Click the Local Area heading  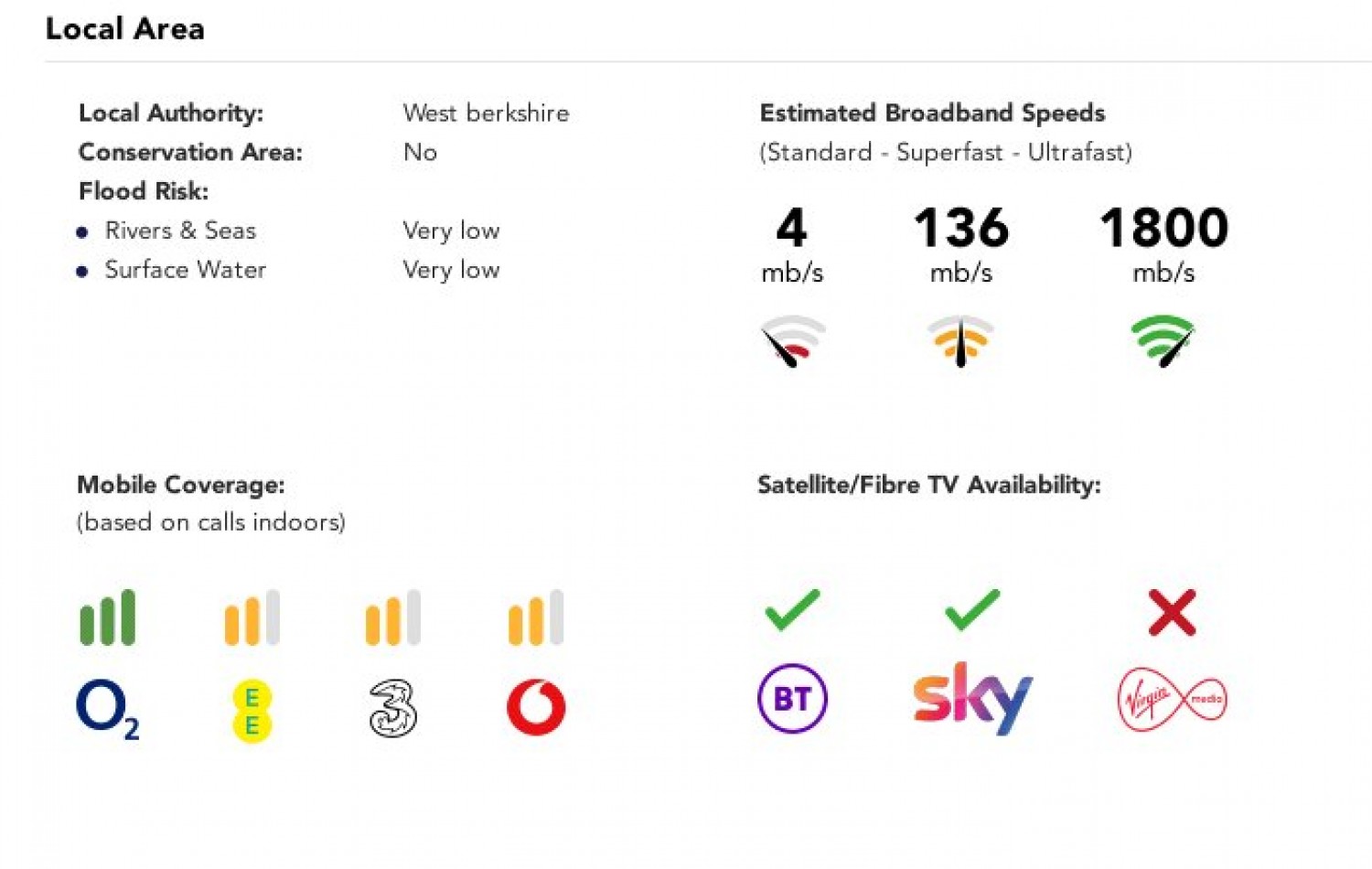click(125, 29)
